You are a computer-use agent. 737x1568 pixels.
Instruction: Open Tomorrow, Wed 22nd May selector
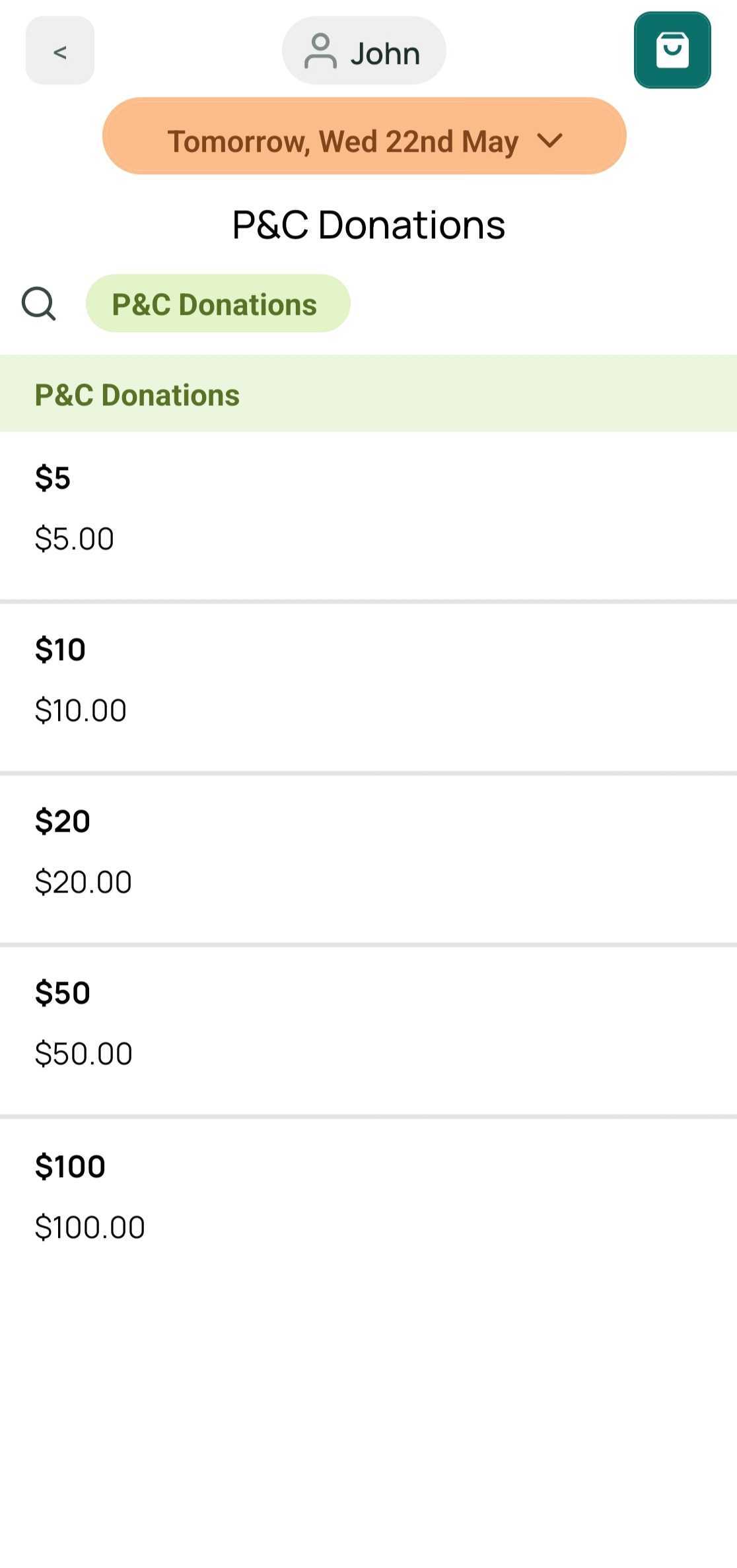342,141
